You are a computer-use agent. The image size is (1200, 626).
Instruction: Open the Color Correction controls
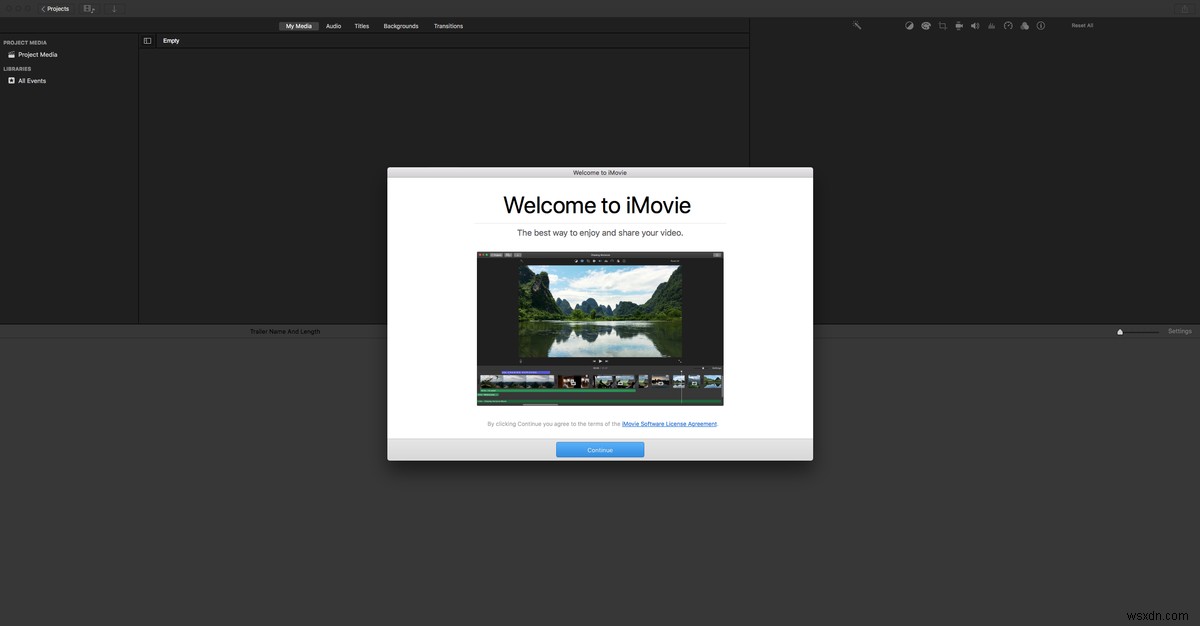pos(926,25)
